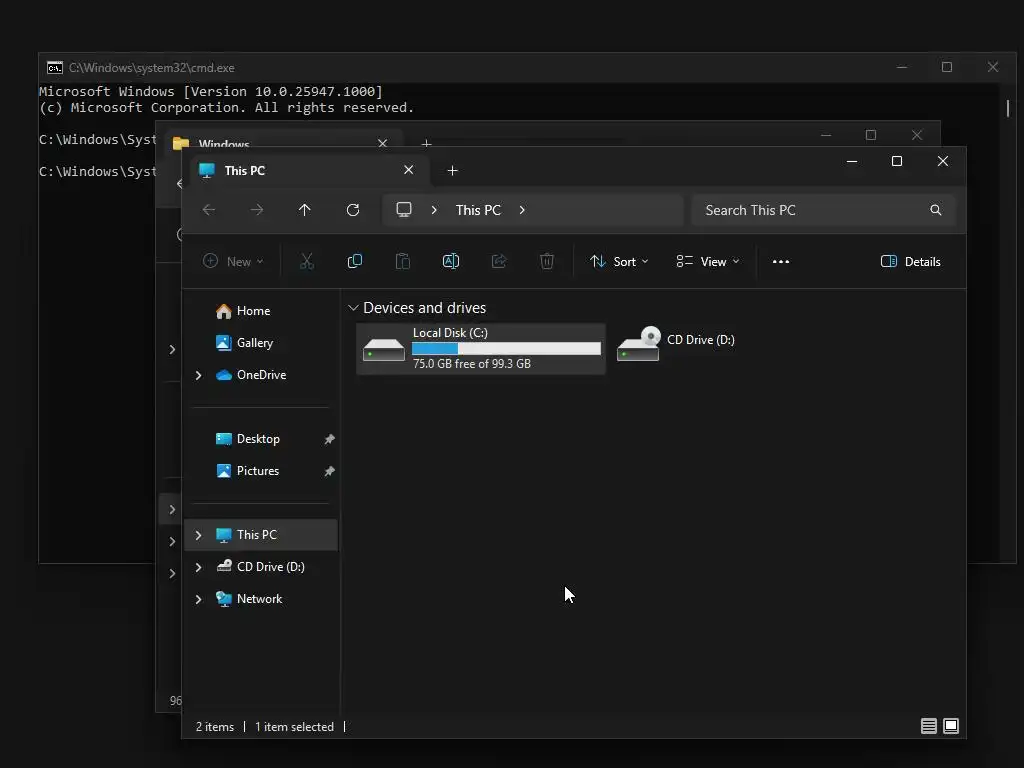This screenshot has height=768, width=1024.
Task: Click the Delete trash icon
Action: (547, 261)
